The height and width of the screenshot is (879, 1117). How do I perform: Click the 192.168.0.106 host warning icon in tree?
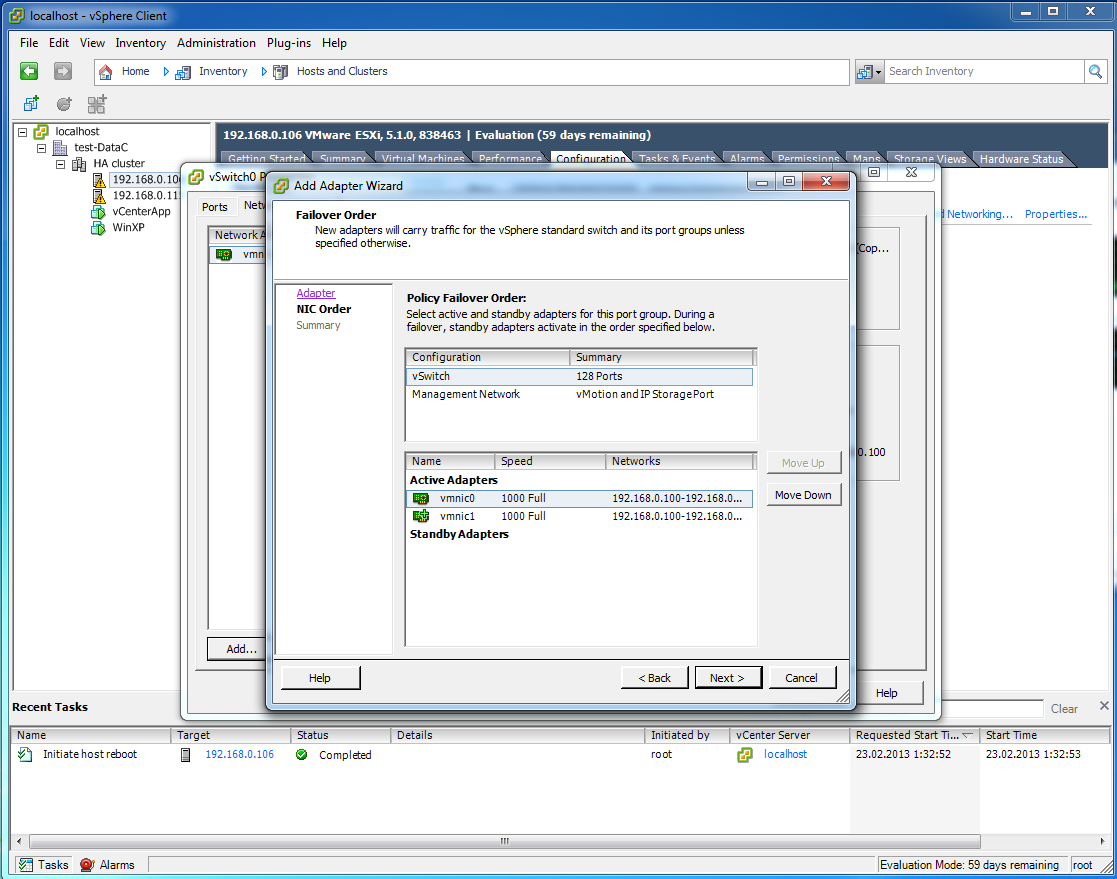click(99, 180)
